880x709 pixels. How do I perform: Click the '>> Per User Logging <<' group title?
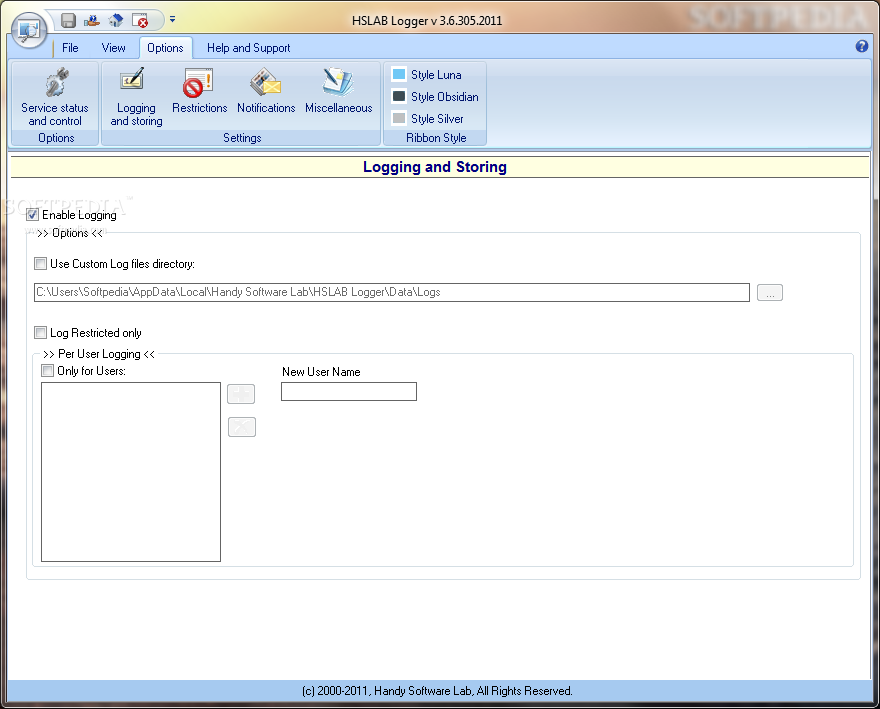(99, 354)
